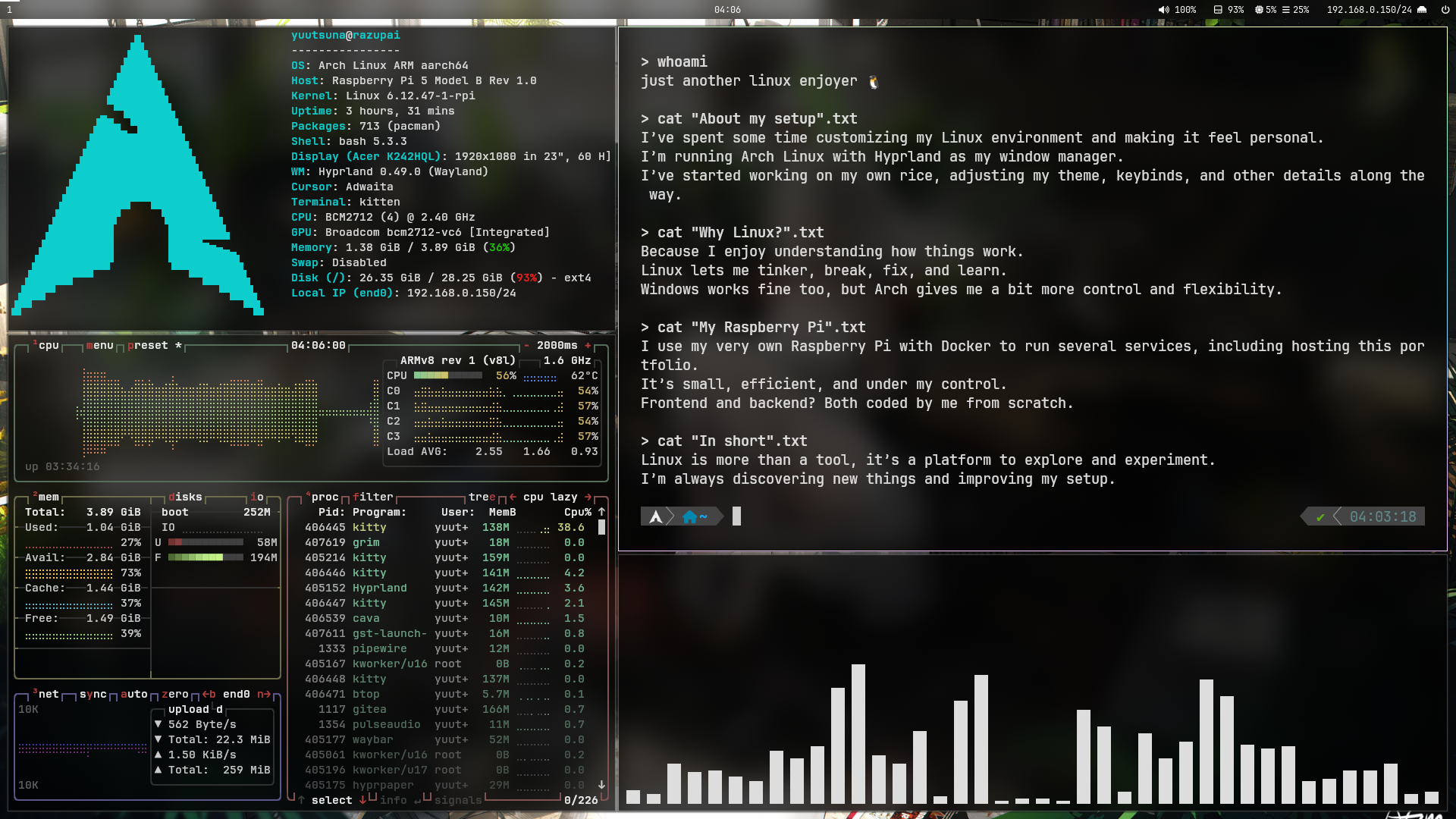Click the MemB column header
The height and width of the screenshot is (819, 1456).
coord(503,513)
